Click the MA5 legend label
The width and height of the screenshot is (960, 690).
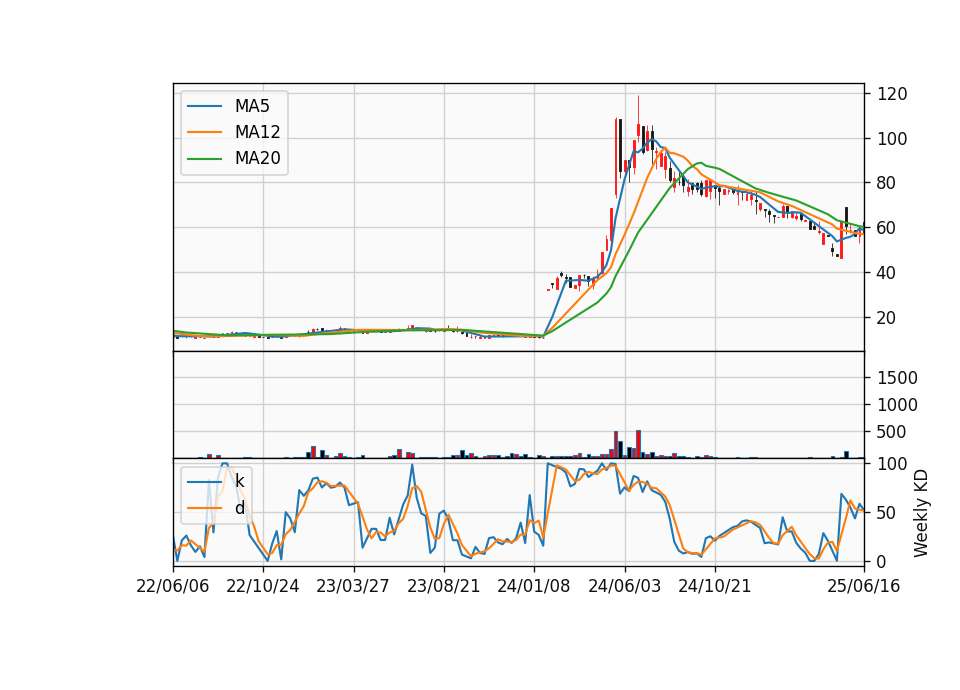coord(252,106)
